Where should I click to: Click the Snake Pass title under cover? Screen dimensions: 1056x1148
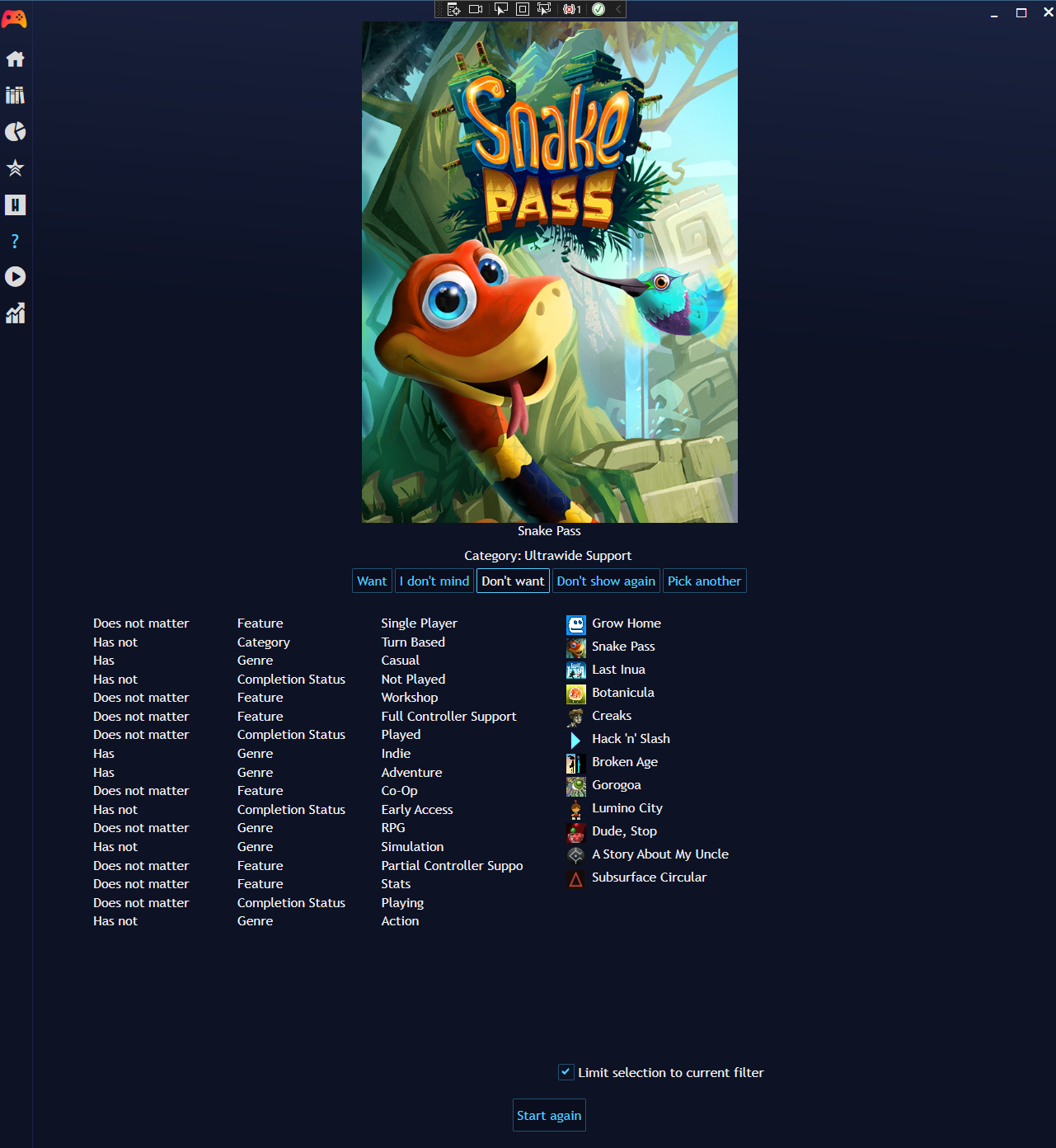[x=549, y=531]
